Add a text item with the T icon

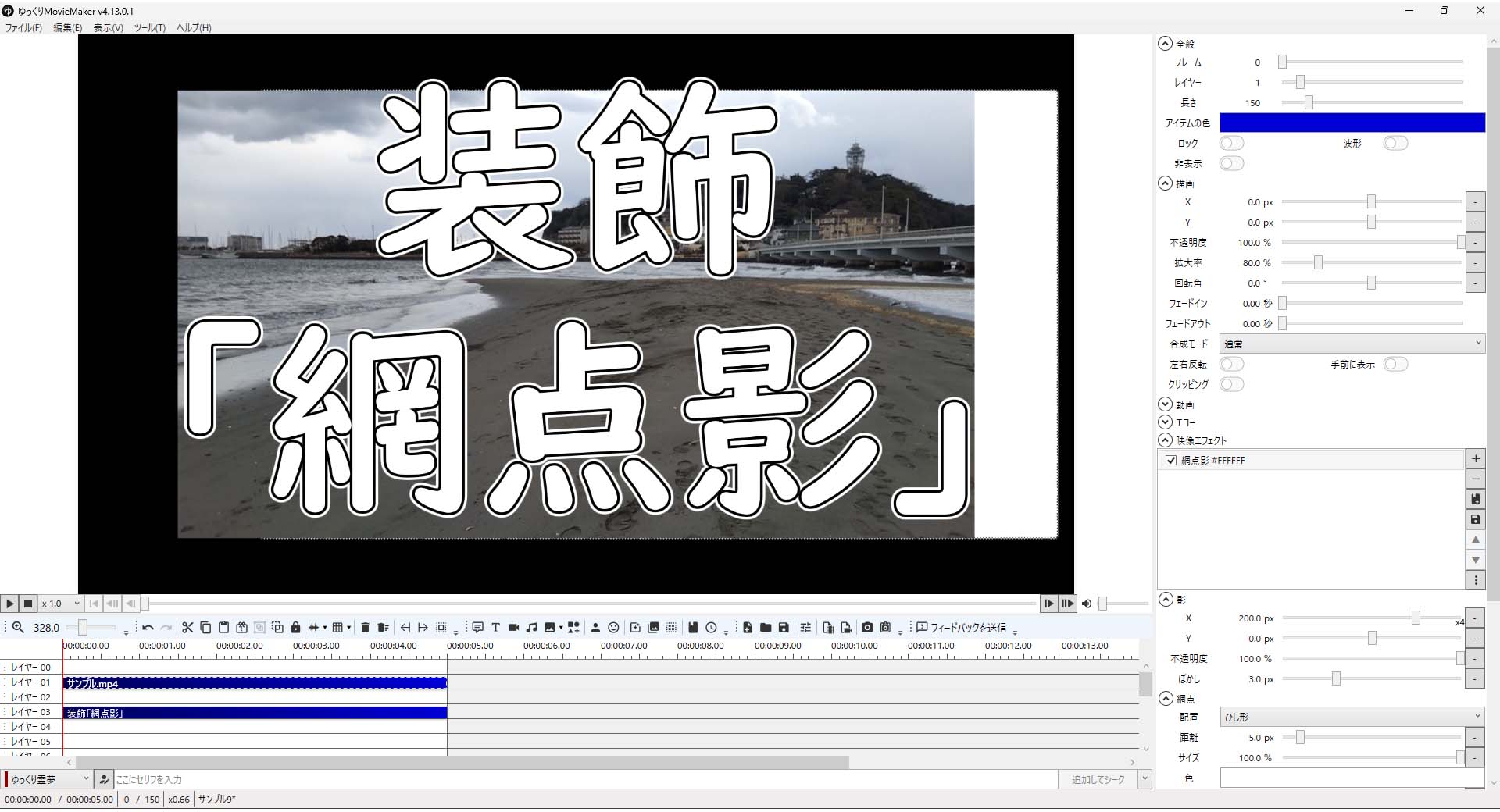pos(495,627)
